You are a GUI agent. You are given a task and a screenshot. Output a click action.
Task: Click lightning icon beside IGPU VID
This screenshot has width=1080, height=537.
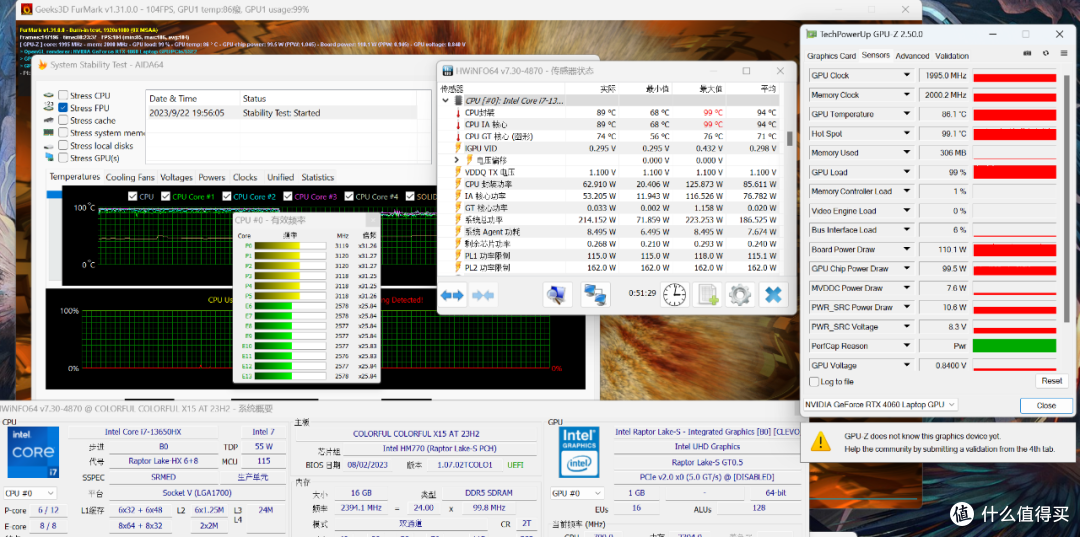pyautogui.click(x=458, y=148)
